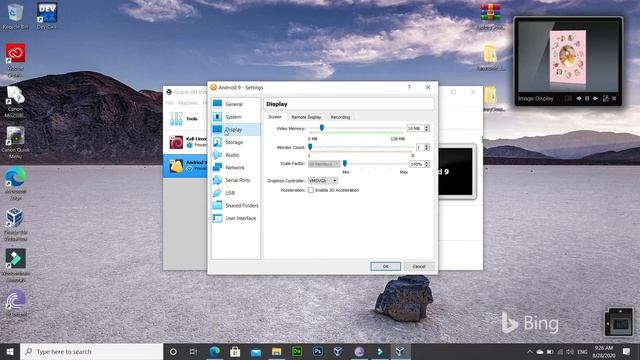Open the Wondershare Filmora desktop shortcut

pyautogui.click(x=15, y=265)
